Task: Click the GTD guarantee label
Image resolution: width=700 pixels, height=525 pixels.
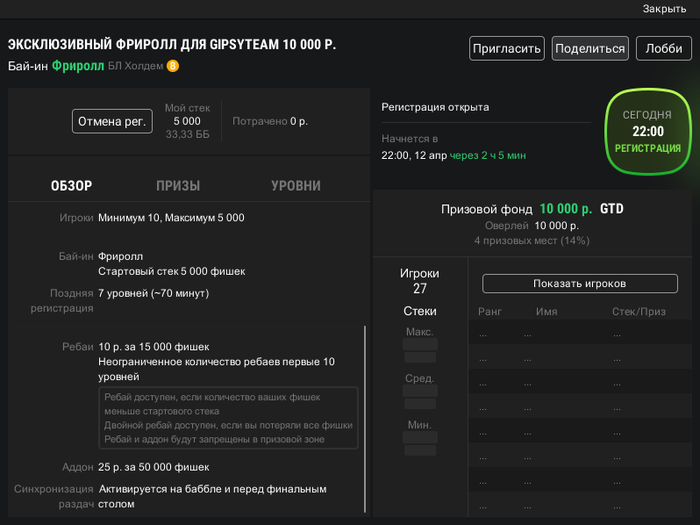Action: click(612, 209)
